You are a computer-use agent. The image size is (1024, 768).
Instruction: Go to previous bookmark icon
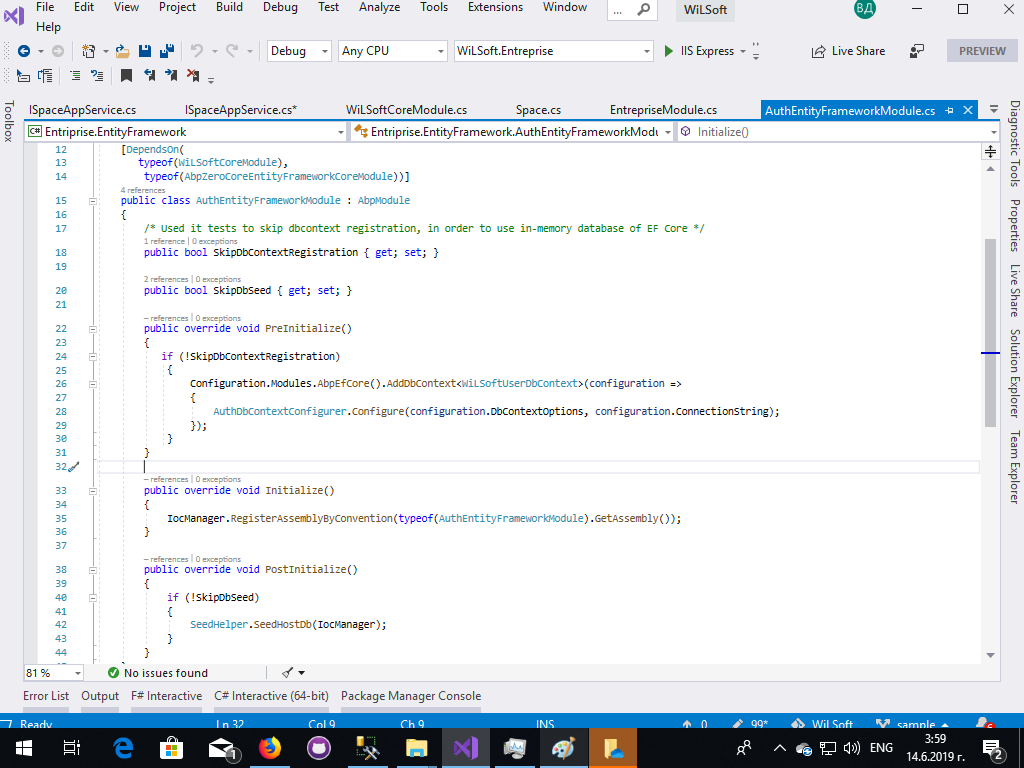(149, 76)
